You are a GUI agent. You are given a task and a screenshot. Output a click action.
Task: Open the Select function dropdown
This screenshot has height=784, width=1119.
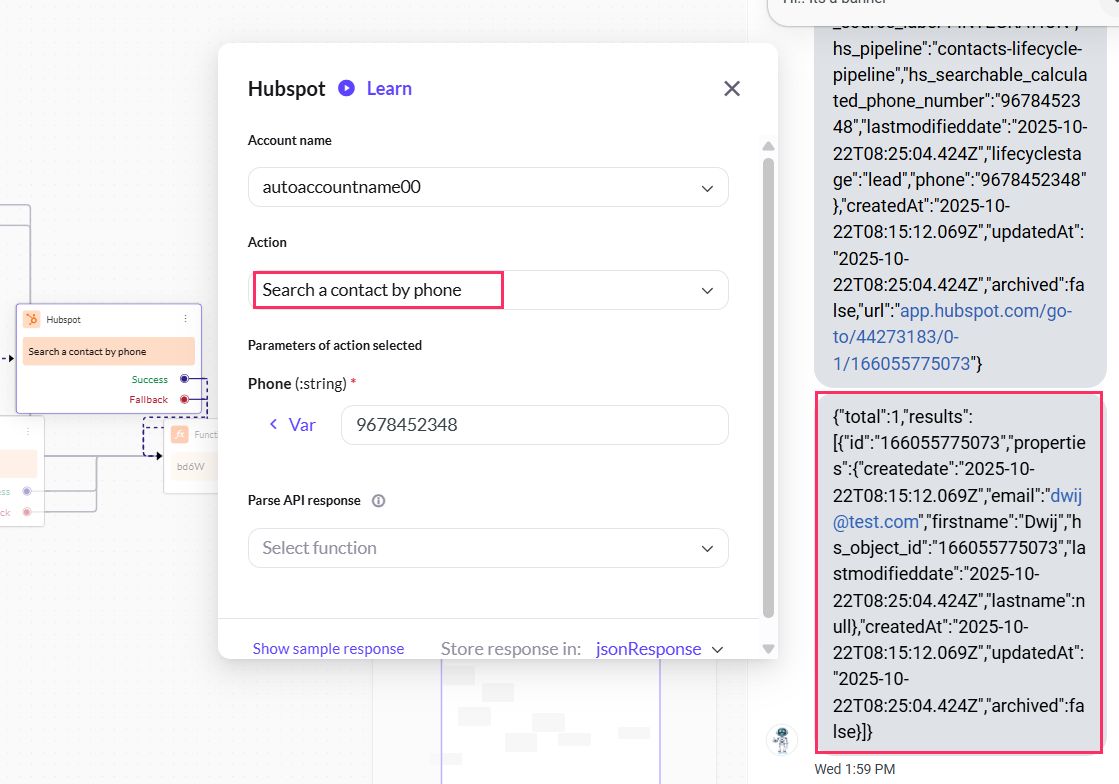point(707,548)
